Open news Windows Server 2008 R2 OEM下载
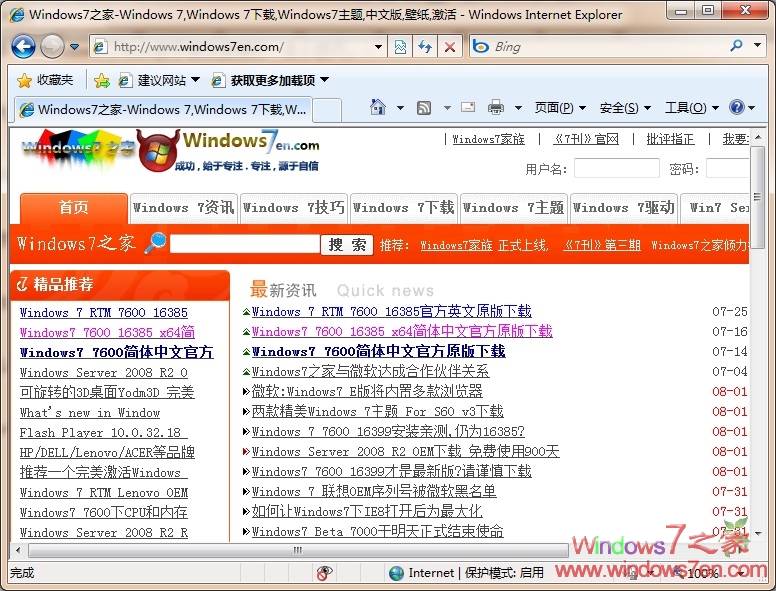This screenshot has width=776, height=591. pos(405,451)
